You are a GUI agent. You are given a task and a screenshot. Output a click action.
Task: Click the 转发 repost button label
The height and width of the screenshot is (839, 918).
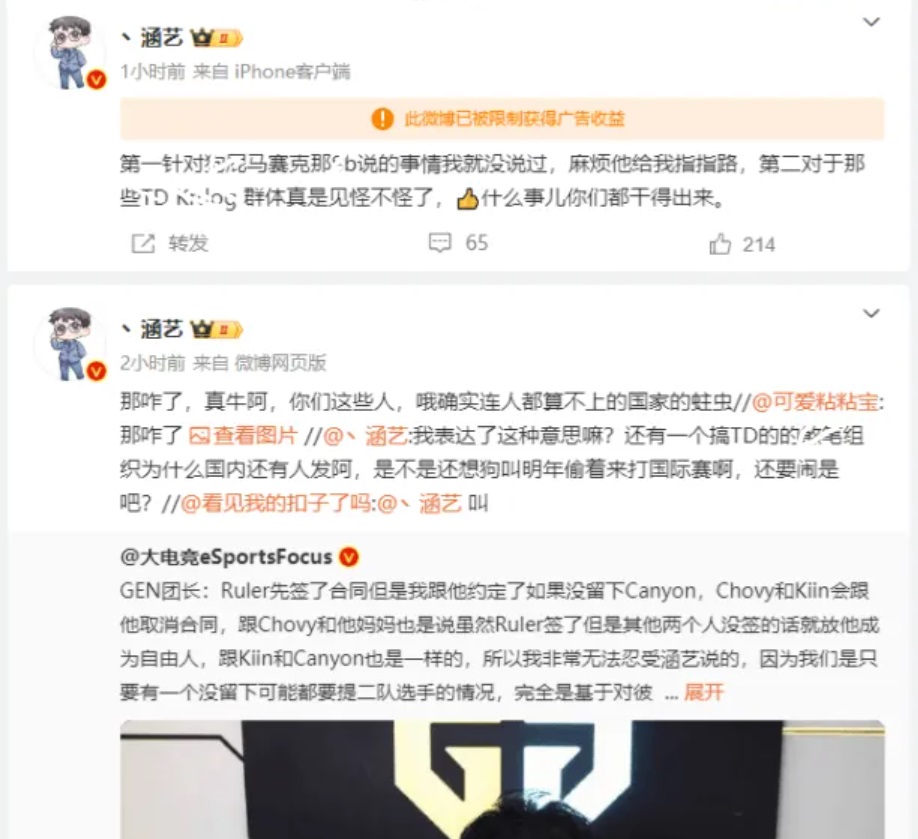(189, 244)
